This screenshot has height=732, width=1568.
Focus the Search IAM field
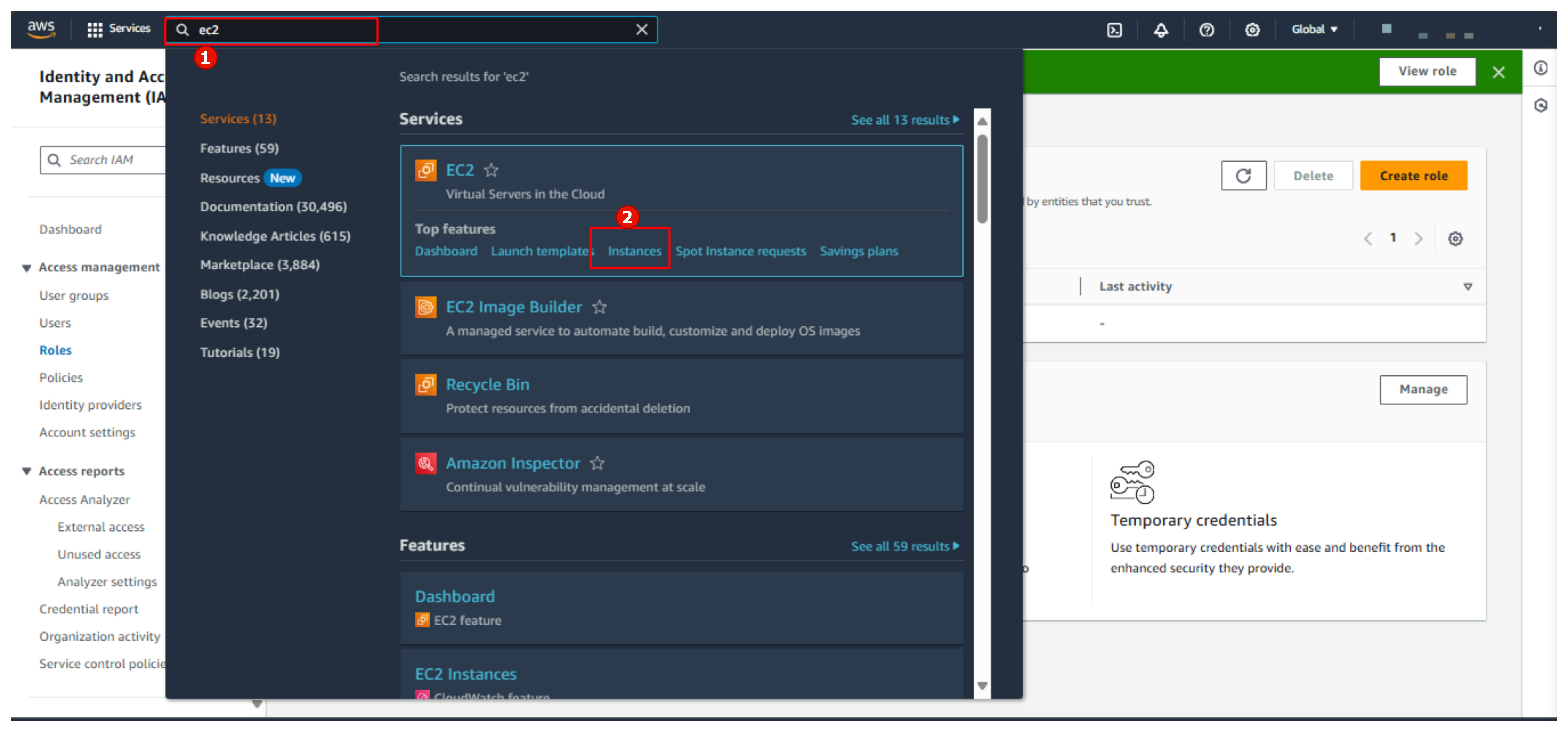103,160
